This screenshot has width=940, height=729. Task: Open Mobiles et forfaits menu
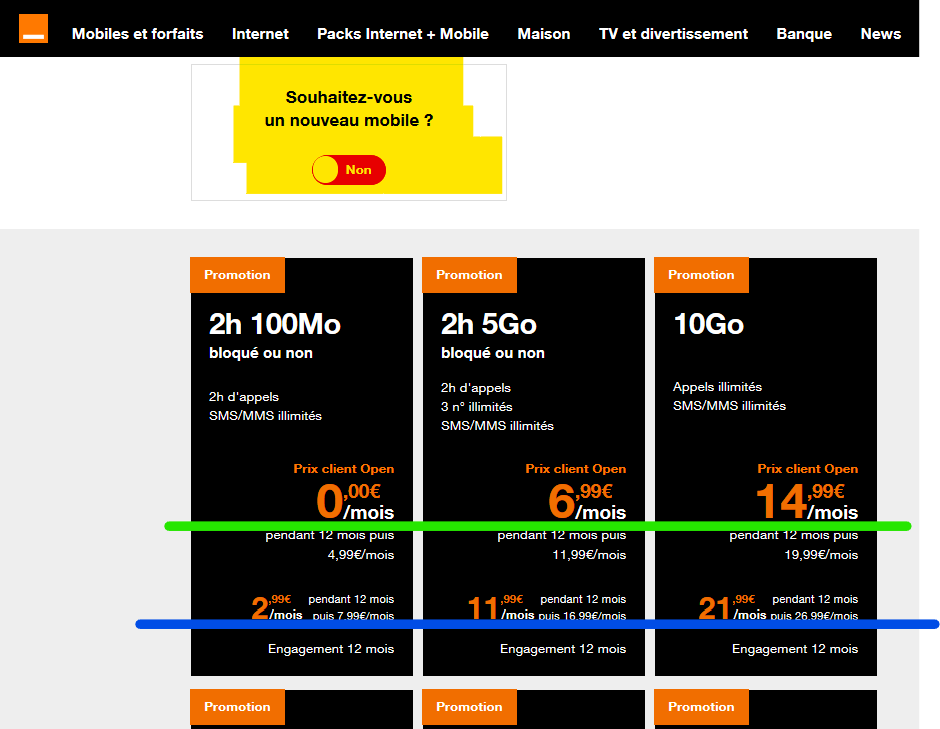137,34
